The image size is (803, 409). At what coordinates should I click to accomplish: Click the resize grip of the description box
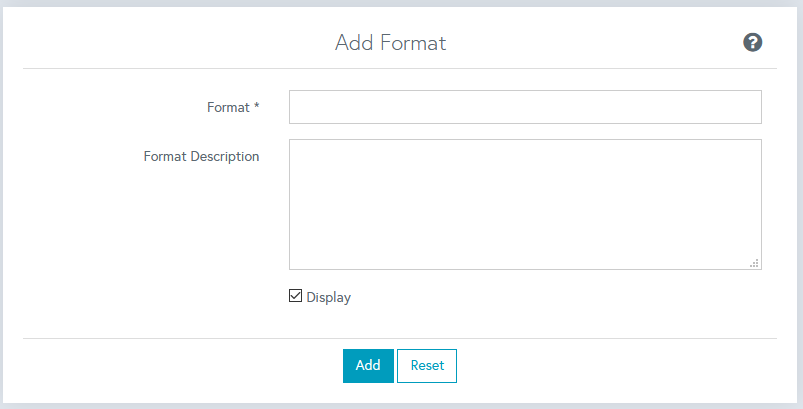click(x=754, y=263)
